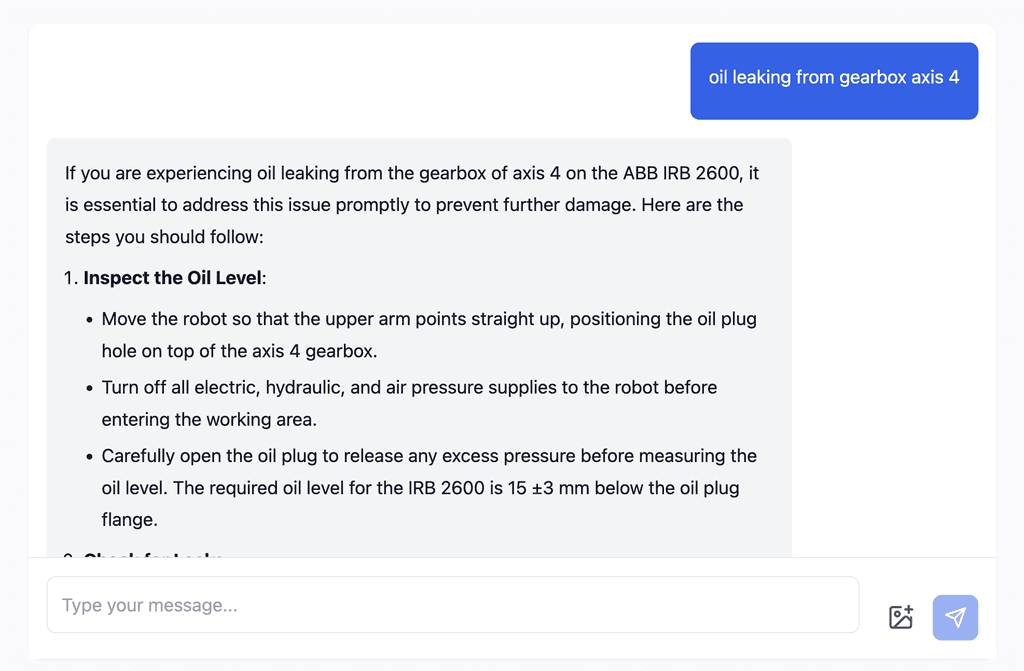Open the image upload icon
The height and width of the screenshot is (671, 1024).
coord(901,617)
